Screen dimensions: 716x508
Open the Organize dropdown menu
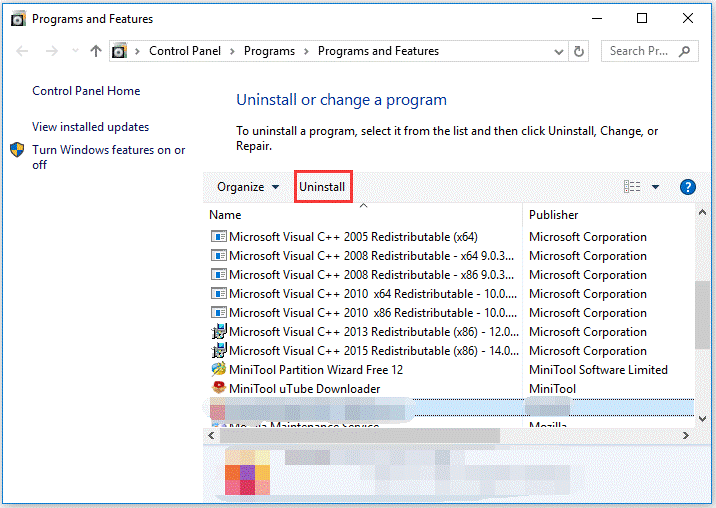(x=248, y=187)
